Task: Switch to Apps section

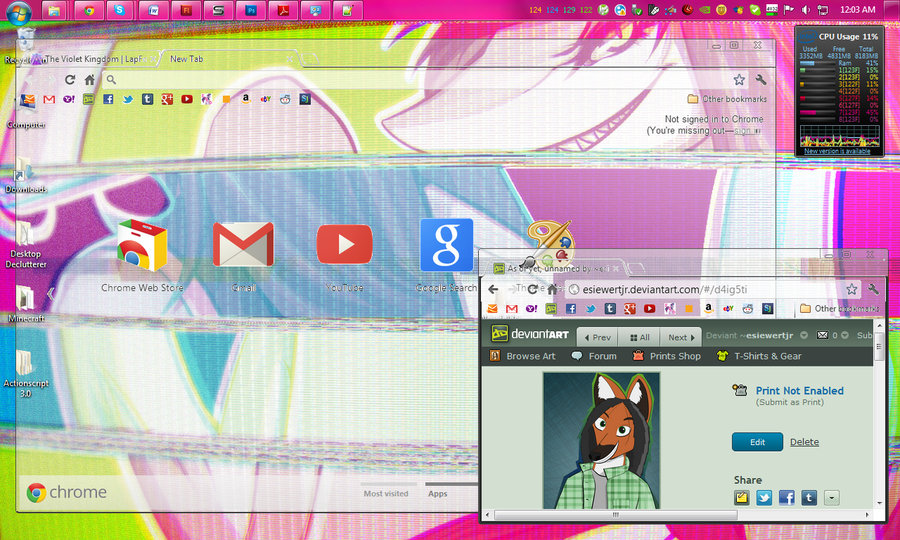Action: click(437, 494)
